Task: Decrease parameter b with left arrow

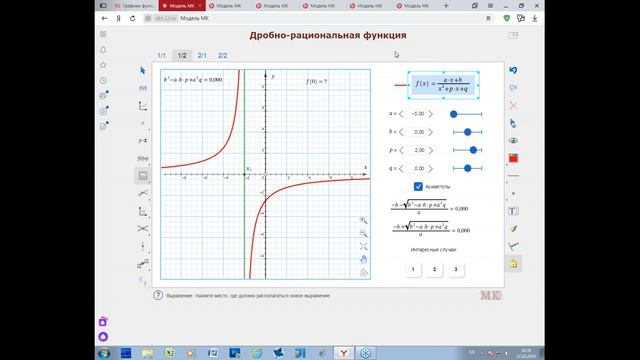Action: tap(401, 132)
